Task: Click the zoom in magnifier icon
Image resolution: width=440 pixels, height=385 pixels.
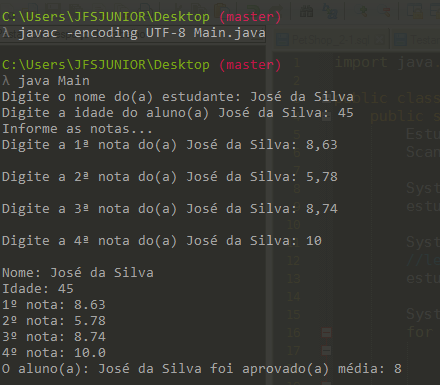Action: pos(362,11)
